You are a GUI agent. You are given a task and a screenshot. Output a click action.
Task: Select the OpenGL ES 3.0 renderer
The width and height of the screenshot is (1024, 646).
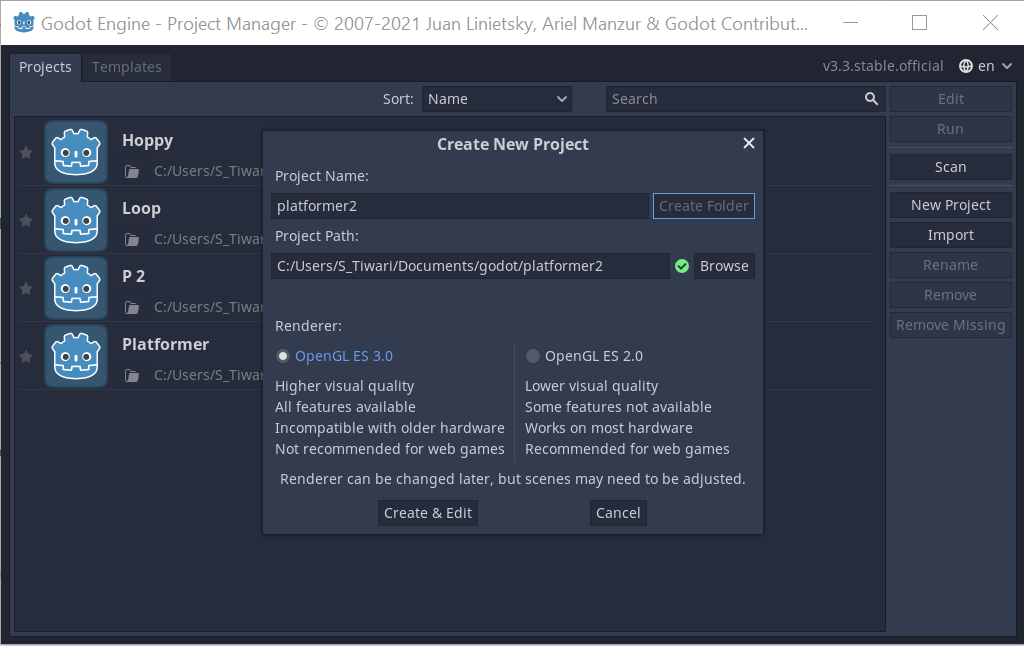(x=334, y=356)
